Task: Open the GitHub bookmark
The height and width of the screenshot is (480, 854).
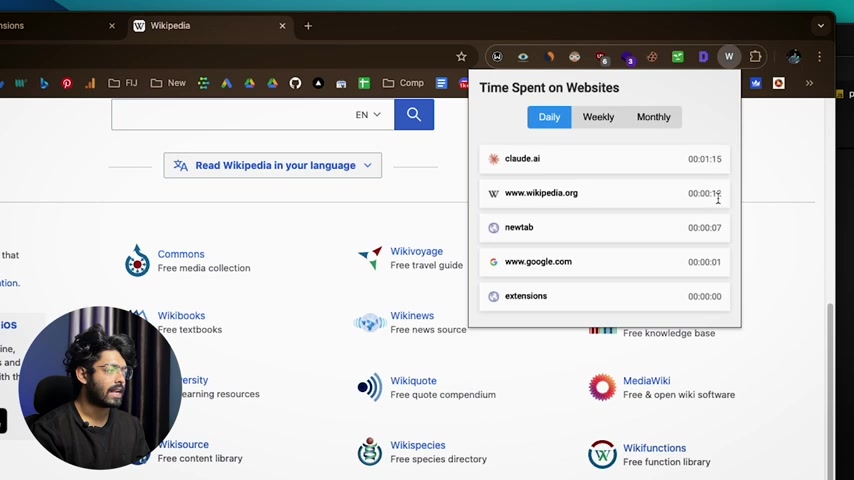Action: (x=295, y=83)
